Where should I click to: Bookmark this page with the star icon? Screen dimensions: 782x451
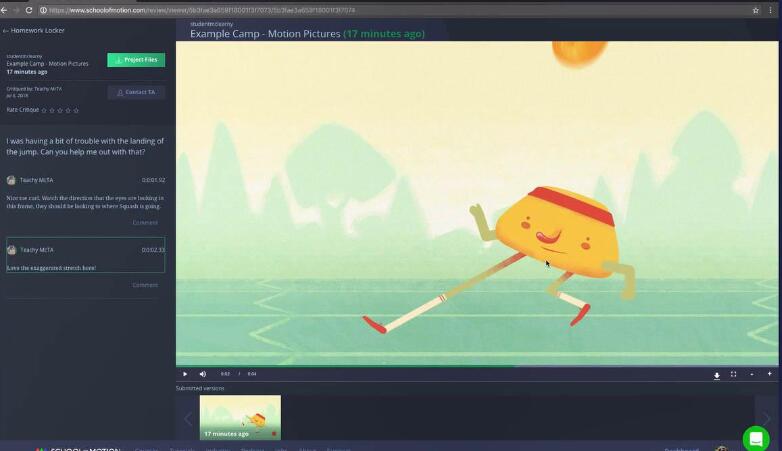tap(755, 10)
